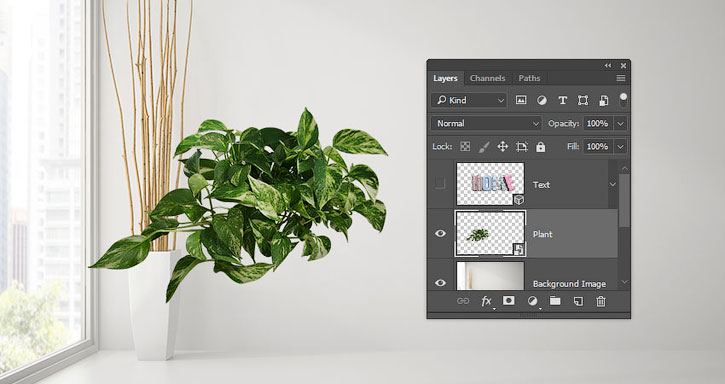The width and height of the screenshot is (725, 384).
Task: Click the Opacity value field
Action: (x=597, y=124)
